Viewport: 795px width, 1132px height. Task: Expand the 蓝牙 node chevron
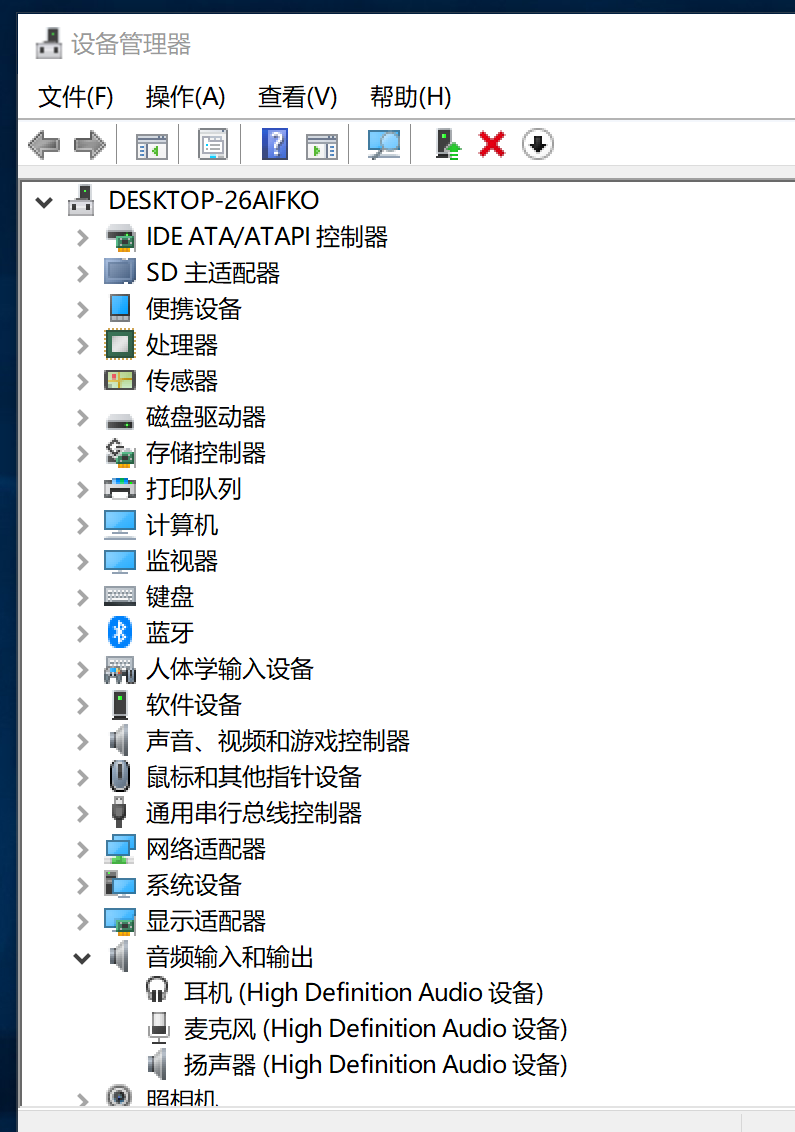82,634
